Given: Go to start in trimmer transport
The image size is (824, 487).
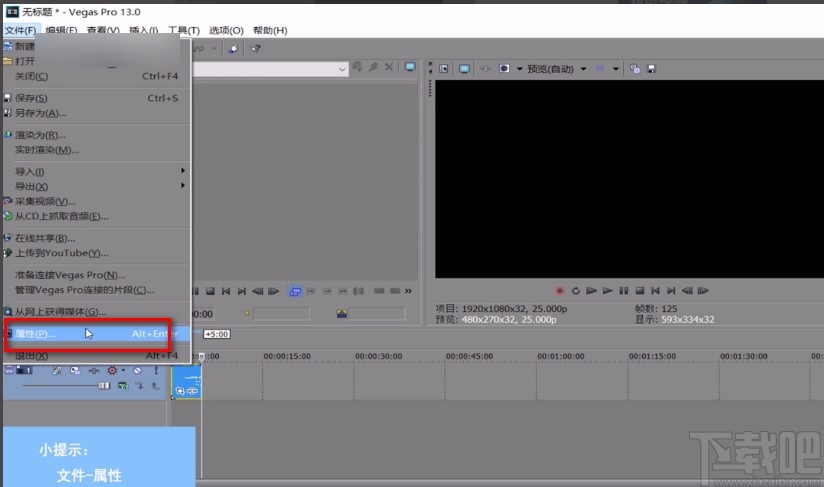Looking at the screenshot, I should tap(226, 291).
